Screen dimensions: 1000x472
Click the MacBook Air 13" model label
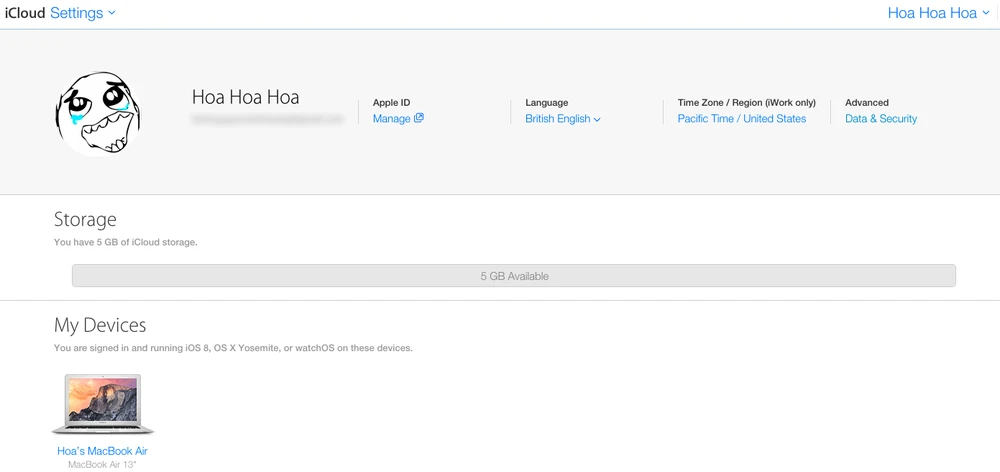click(102, 465)
